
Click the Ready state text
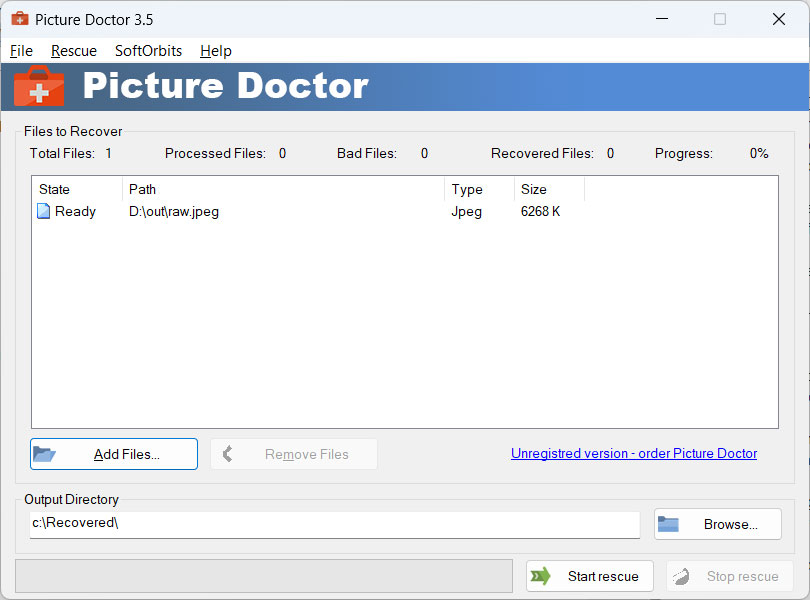(75, 211)
